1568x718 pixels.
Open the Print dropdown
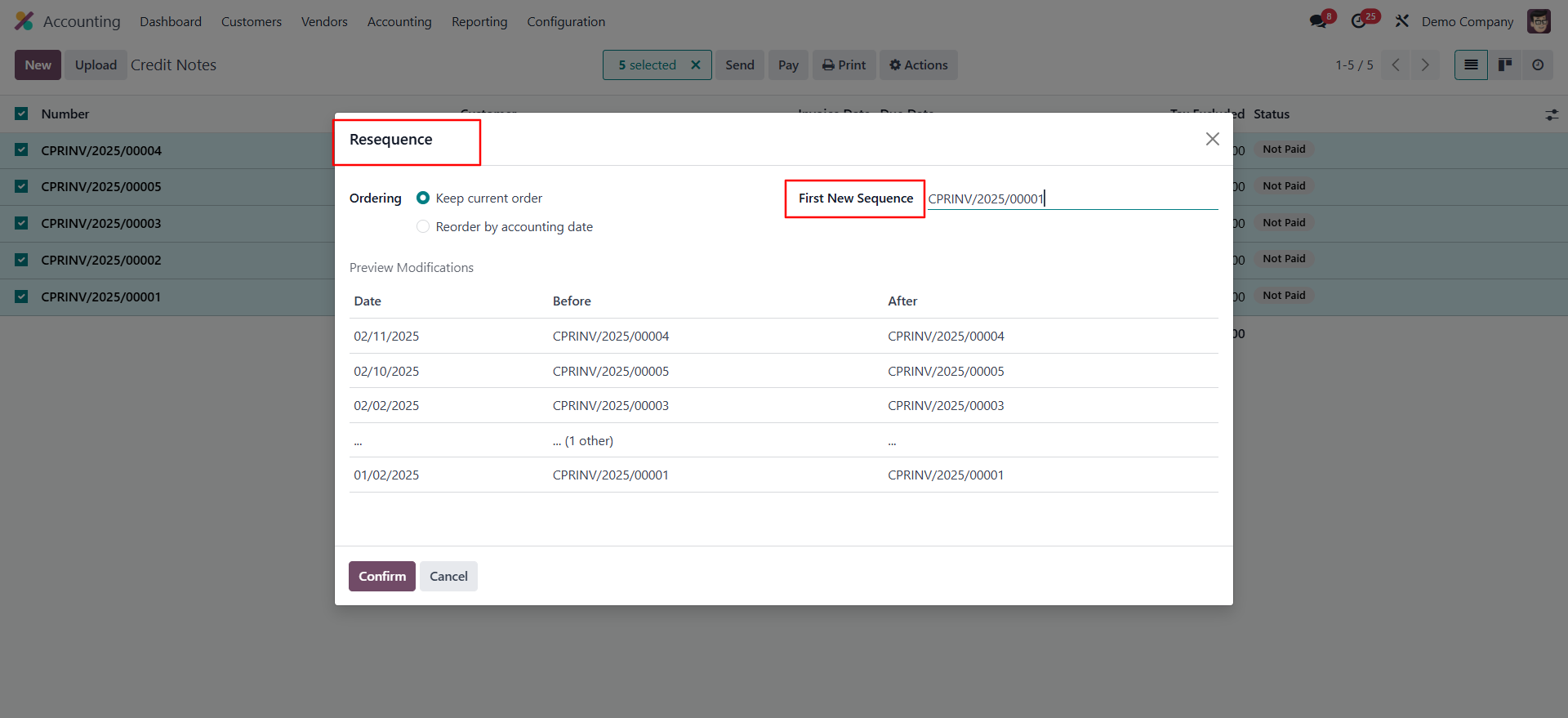(844, 65)
